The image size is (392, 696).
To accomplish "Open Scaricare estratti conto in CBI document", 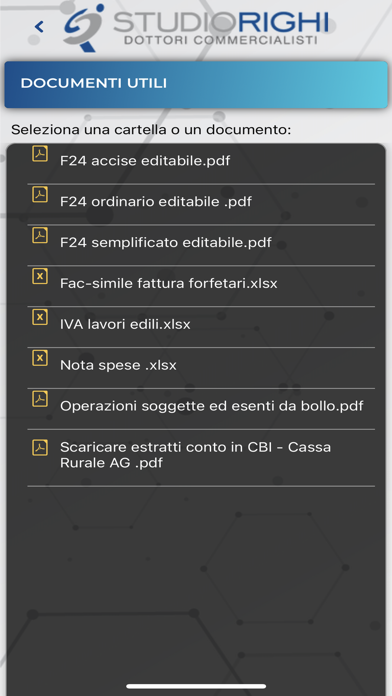I will [195, 455].
